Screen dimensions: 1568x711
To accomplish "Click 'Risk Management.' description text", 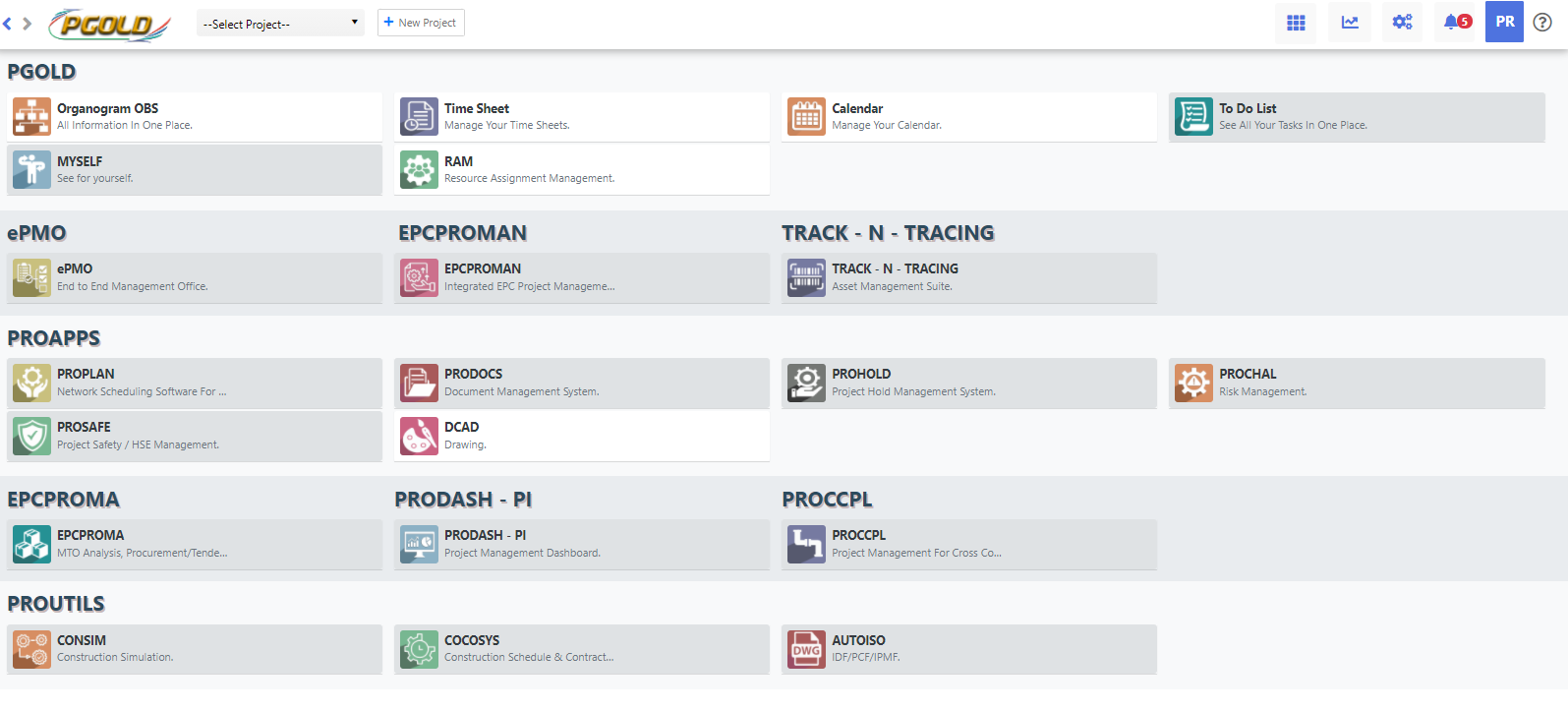I will click(1262, 391).
